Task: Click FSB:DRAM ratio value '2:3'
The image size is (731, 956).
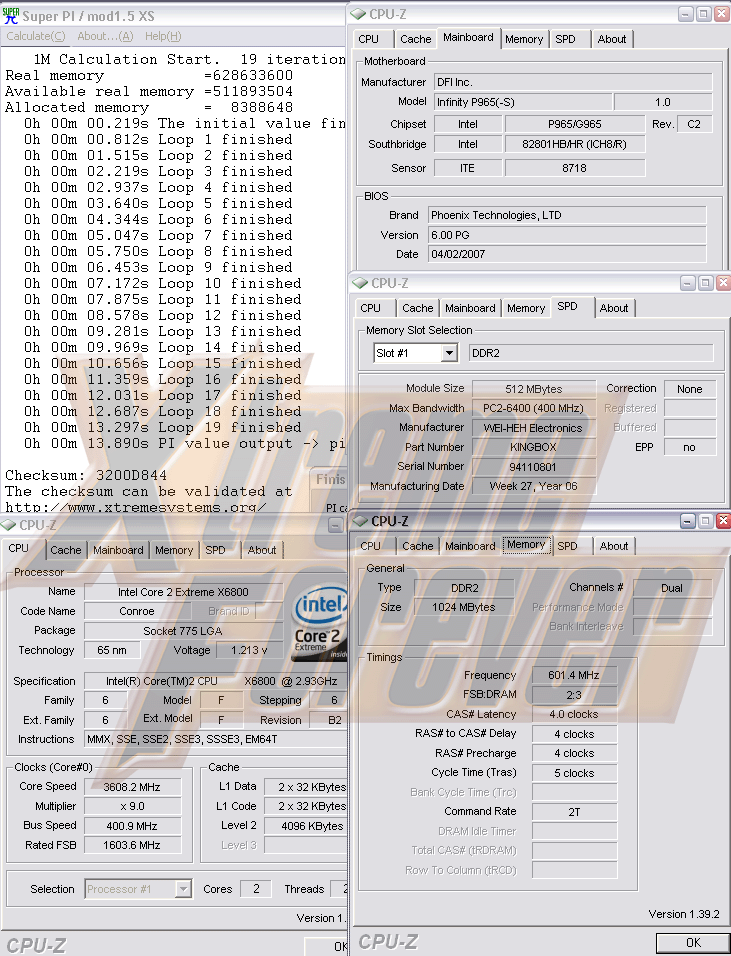Action: (574, 694)
